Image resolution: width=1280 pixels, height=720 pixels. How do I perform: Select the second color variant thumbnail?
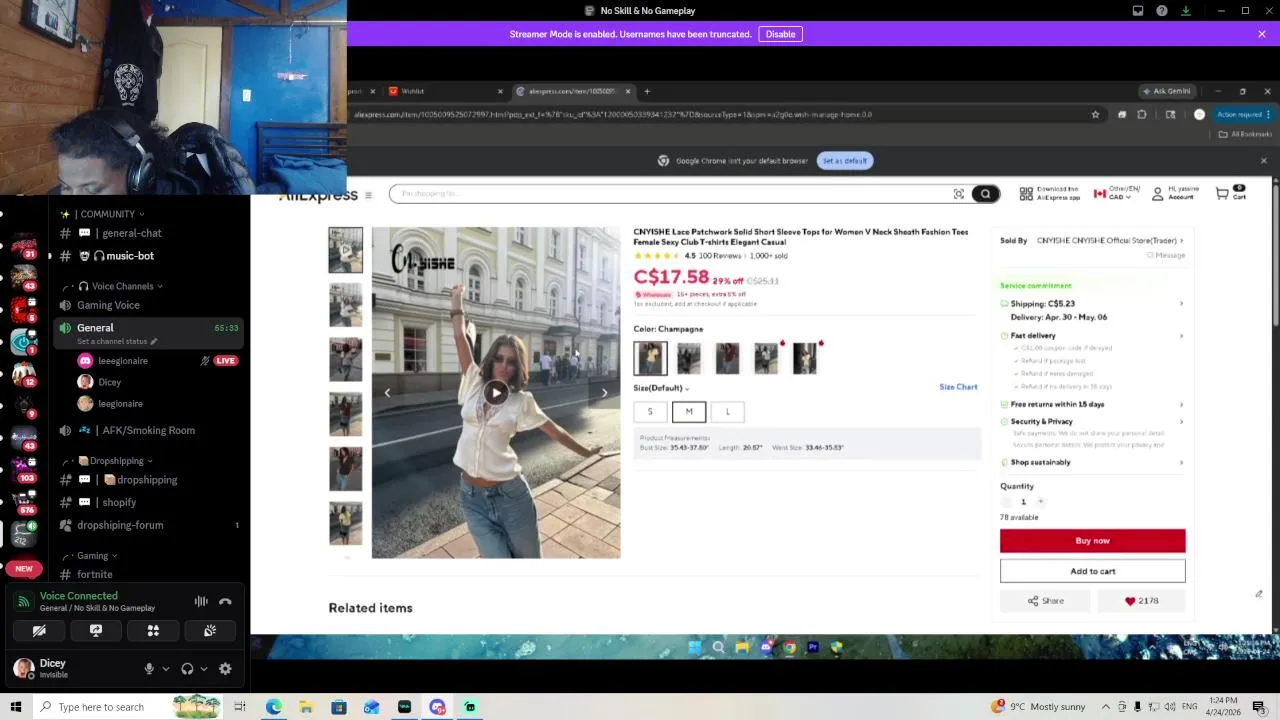[x=689, y=358]
